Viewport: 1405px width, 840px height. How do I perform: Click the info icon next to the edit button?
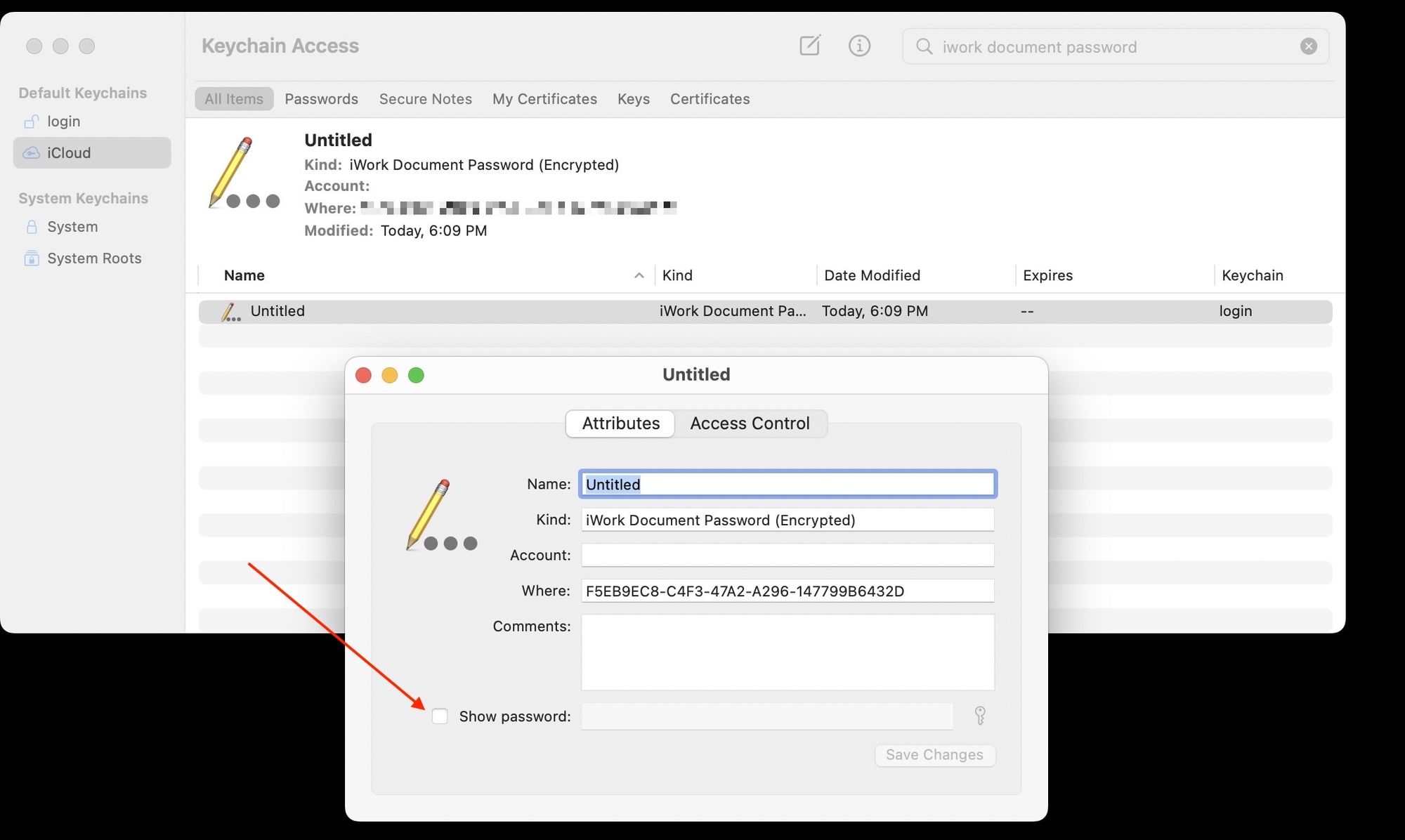858,45
